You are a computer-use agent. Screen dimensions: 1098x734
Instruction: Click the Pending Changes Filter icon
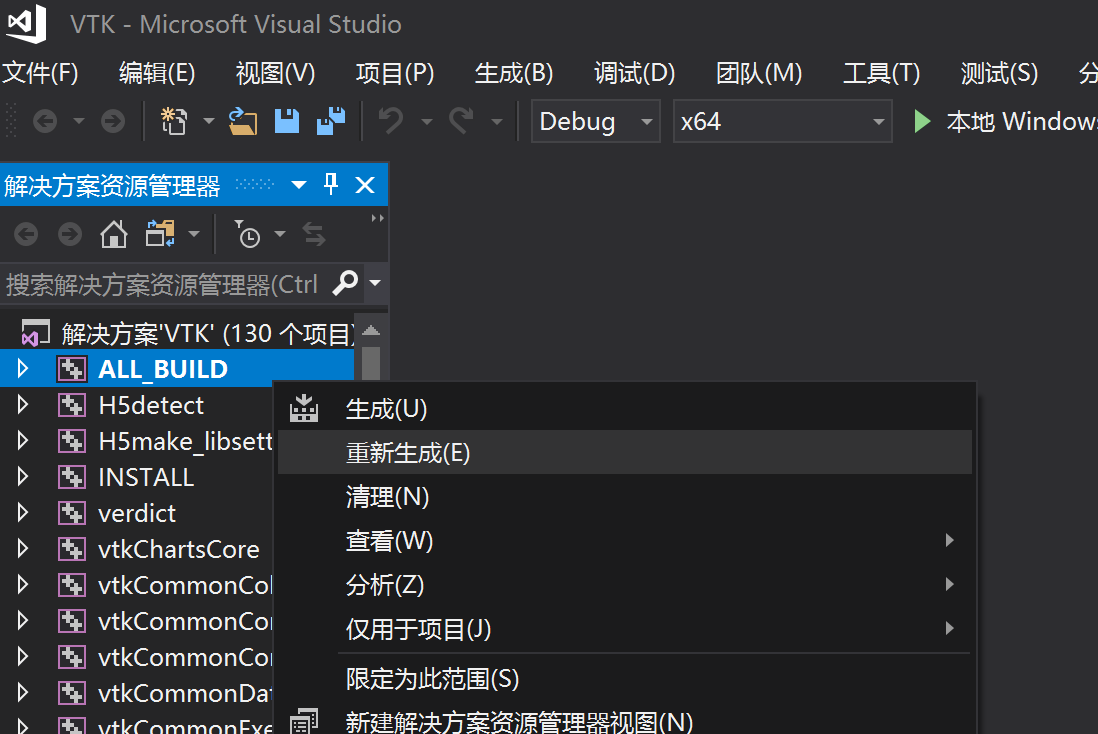(250, 233)
